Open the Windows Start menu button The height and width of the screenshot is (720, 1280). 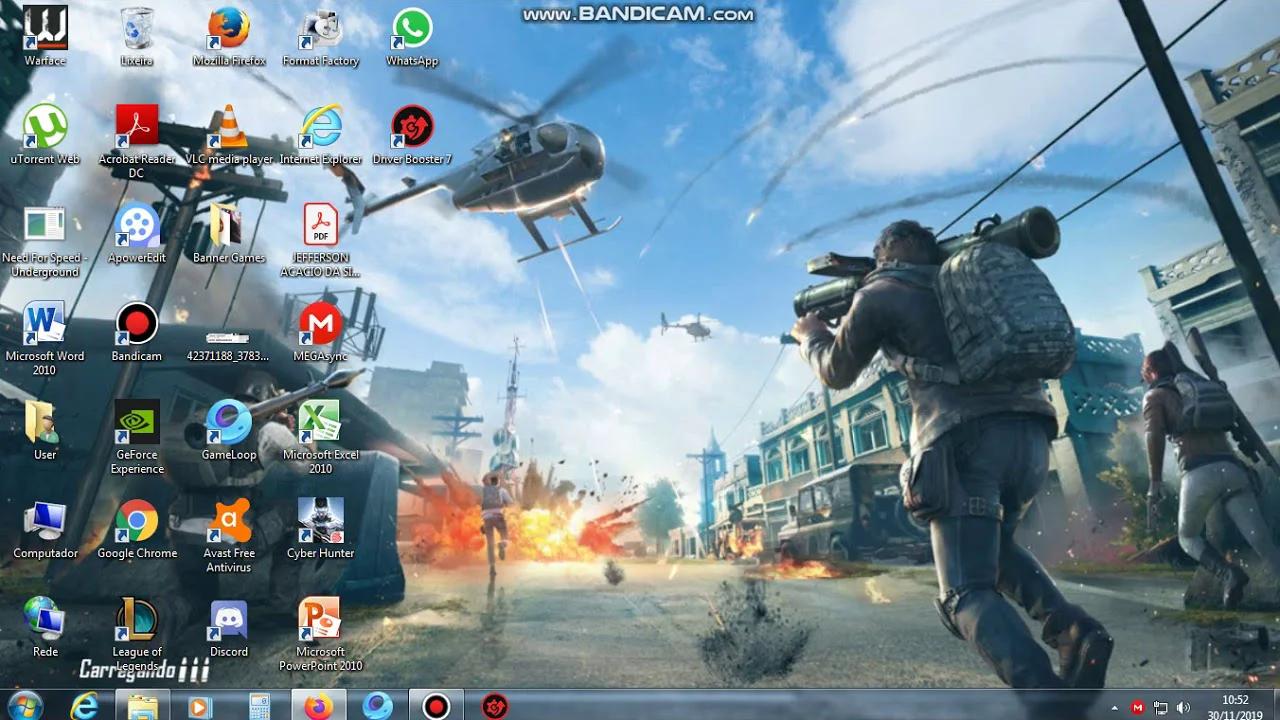[x=24, y=705]
